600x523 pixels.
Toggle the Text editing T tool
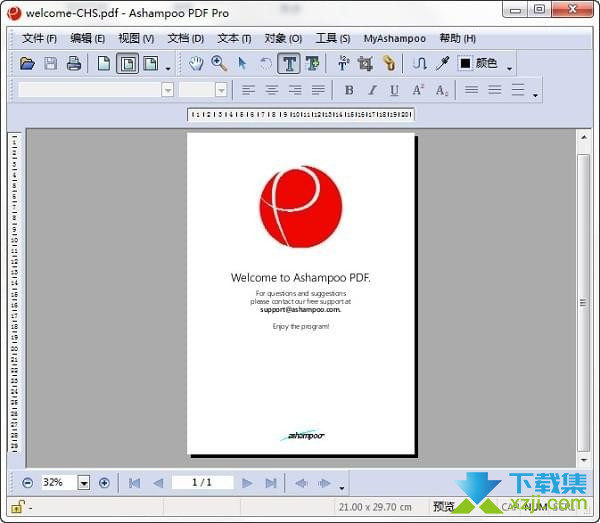(289, 64)
